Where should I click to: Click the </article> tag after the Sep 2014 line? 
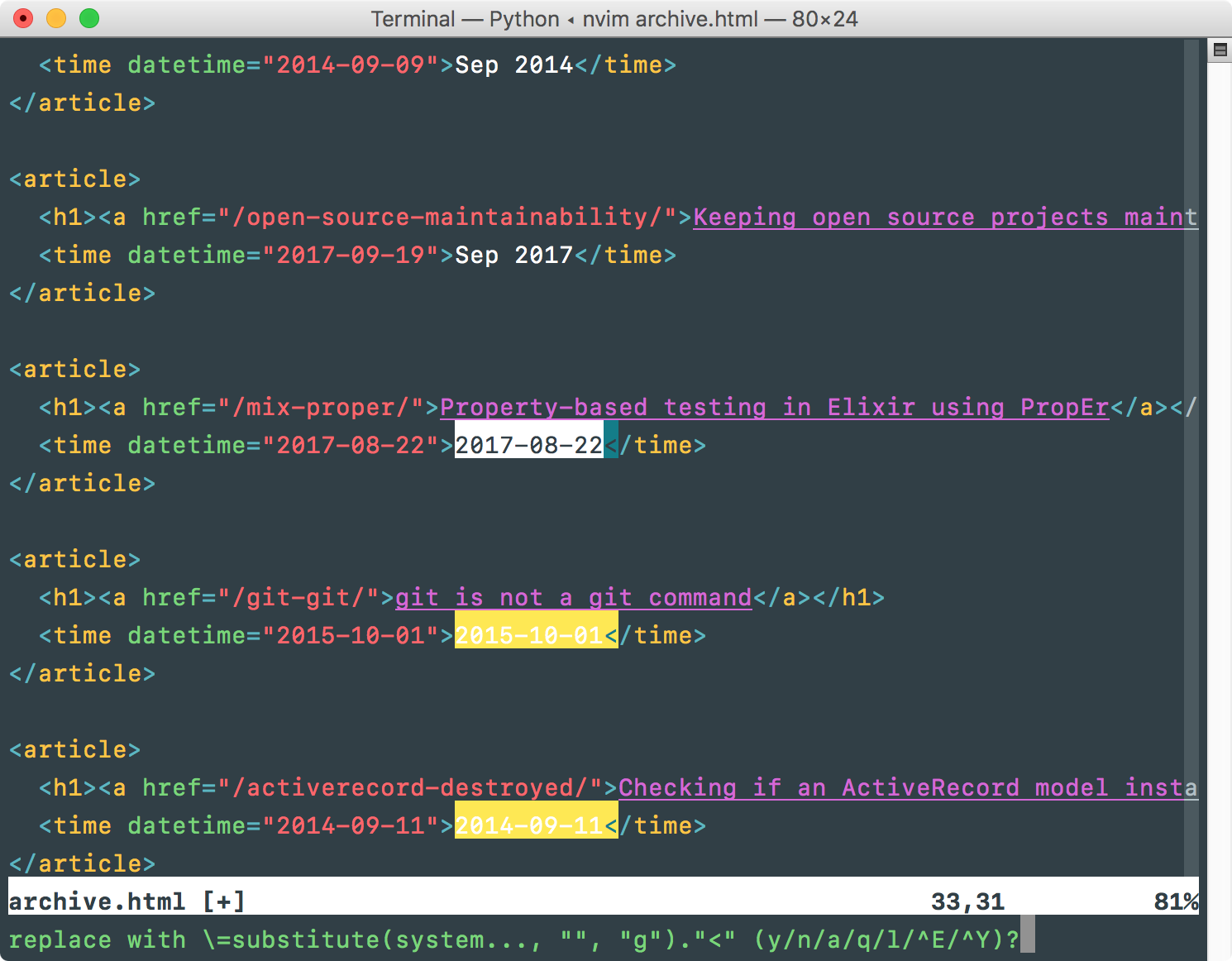pyautogui.click(x=83, y=103)
